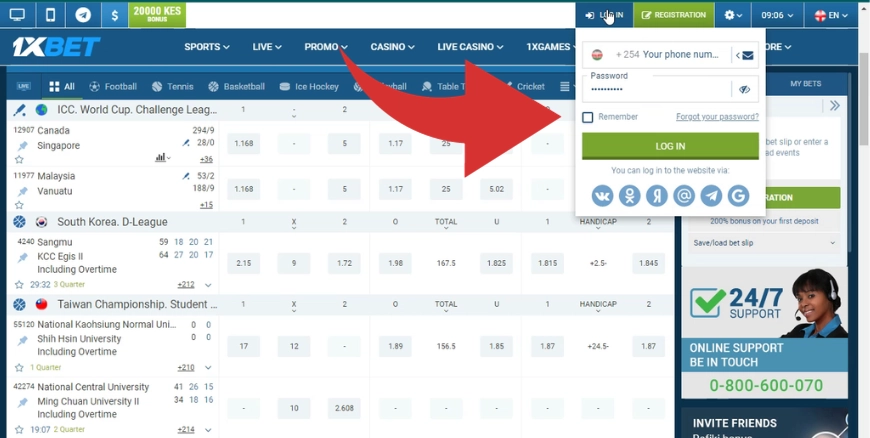870x438 pixels.
Task: Expand +210 markets chevron for Kaohsiung match
Action: [208, 367]
